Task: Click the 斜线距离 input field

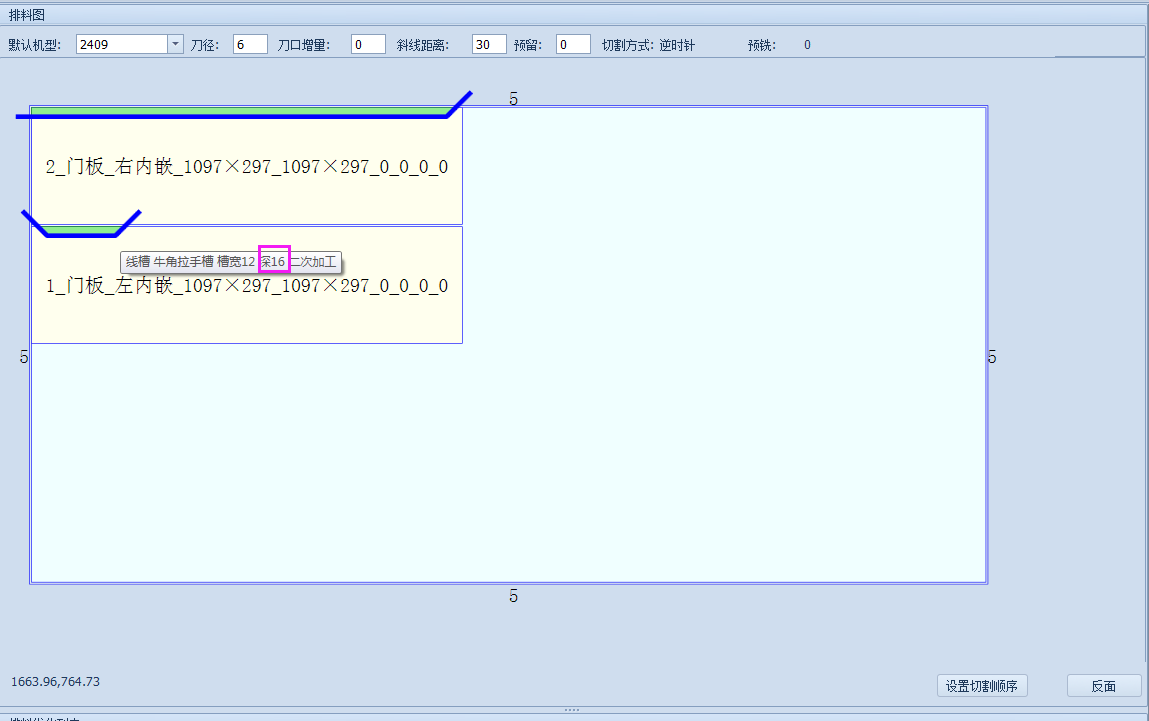Action: (489, 45)
